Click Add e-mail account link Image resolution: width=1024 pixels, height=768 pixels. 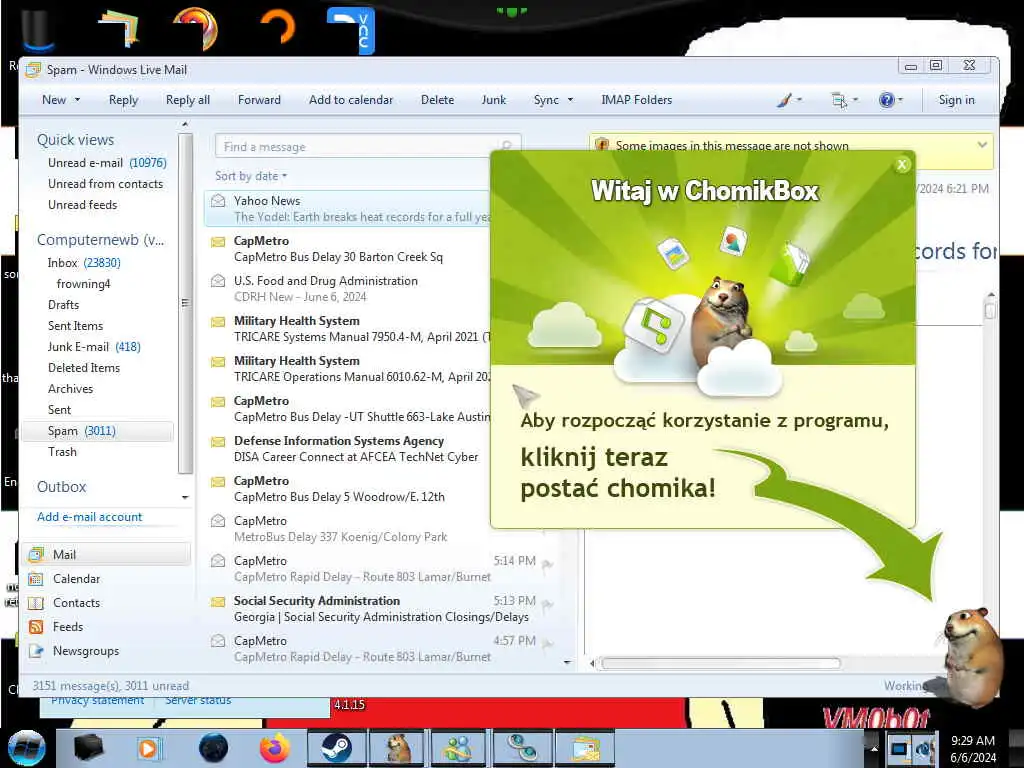(x=89, y=517)
